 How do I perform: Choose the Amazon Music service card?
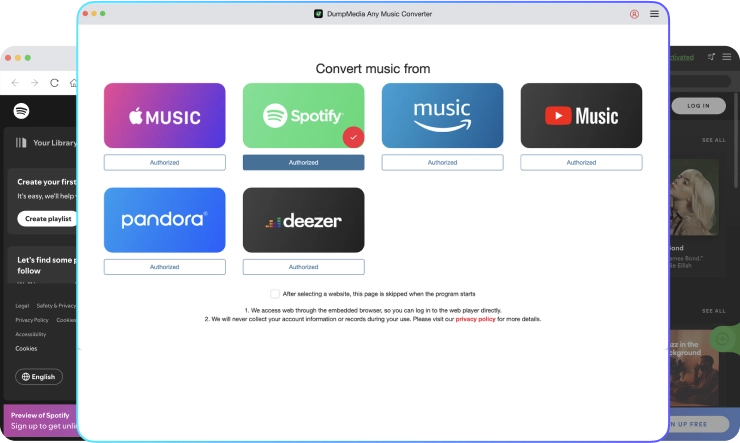442,116
